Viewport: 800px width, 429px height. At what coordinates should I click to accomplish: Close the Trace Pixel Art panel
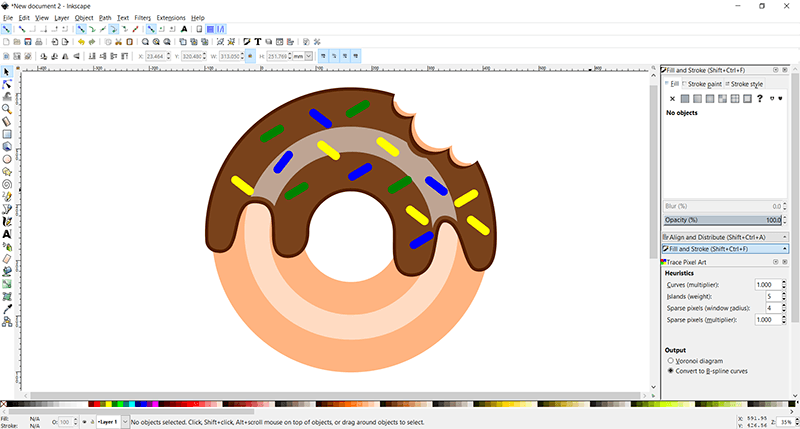pos(785,262)
